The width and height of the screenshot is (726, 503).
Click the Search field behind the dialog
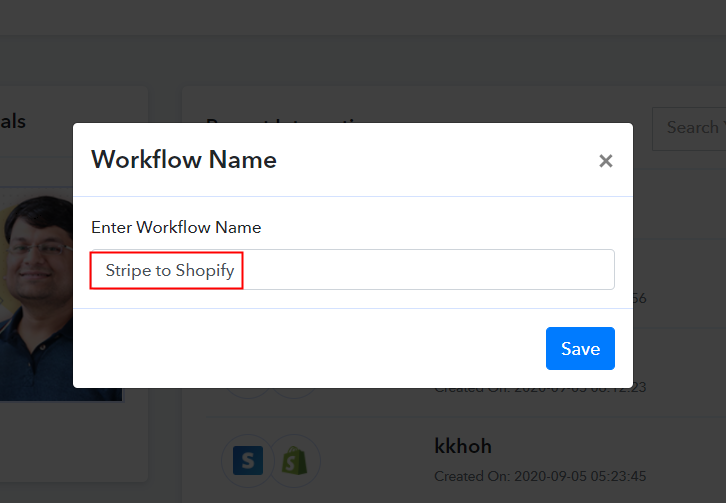click(x=689, y=129)
